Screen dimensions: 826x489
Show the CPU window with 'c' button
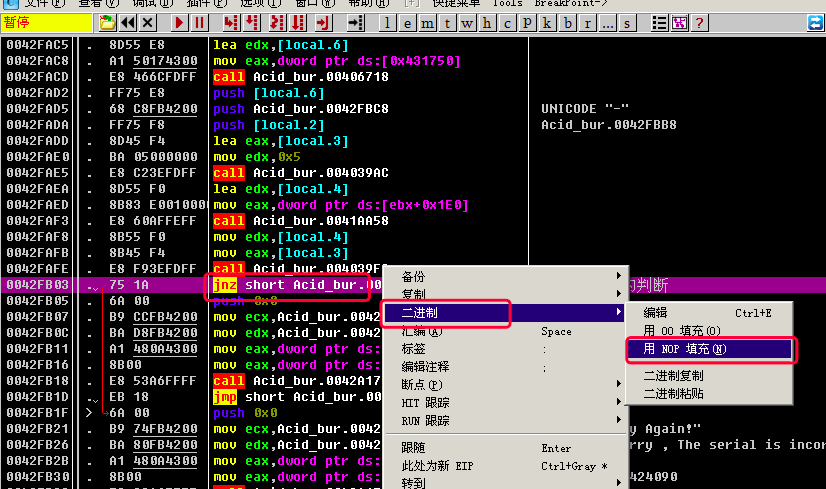click(x=508, y=23)
